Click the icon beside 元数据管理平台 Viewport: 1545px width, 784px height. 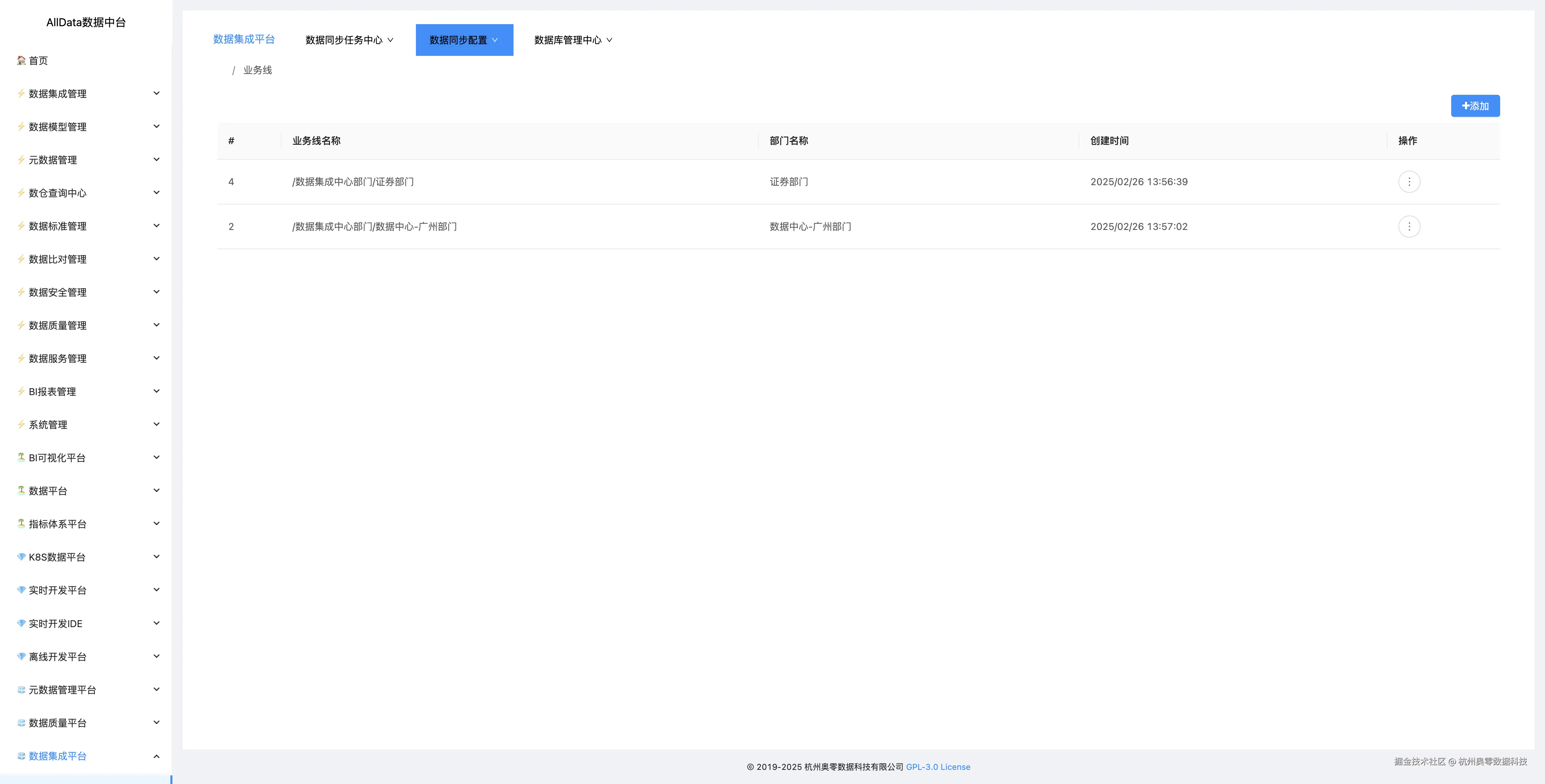coord(21,689)
